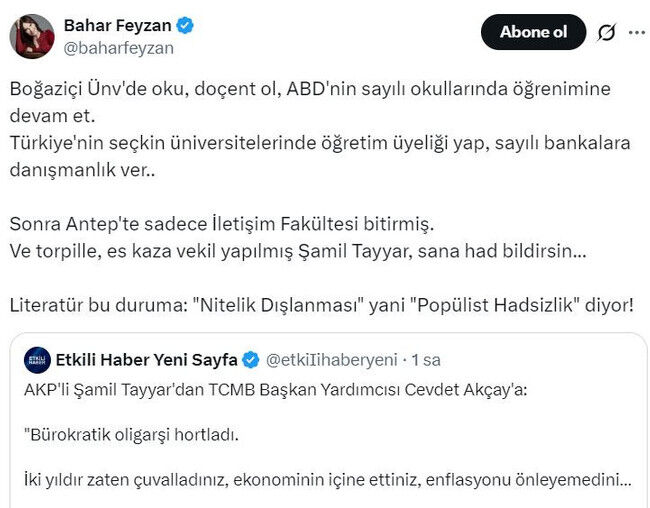Click the Grok icon beside Abone ol
This screenshot has height=508, width=650.
tap(606, 32)
